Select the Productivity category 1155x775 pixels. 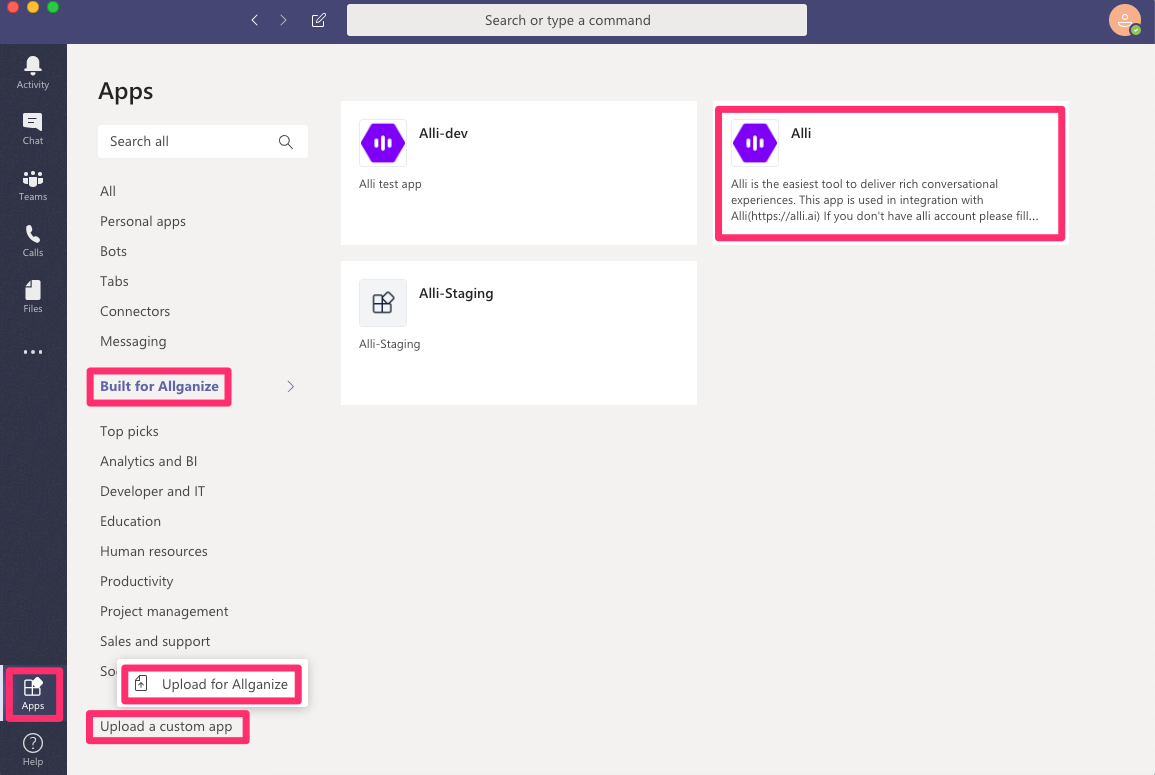pyautogui.click(x=136, y=581)
